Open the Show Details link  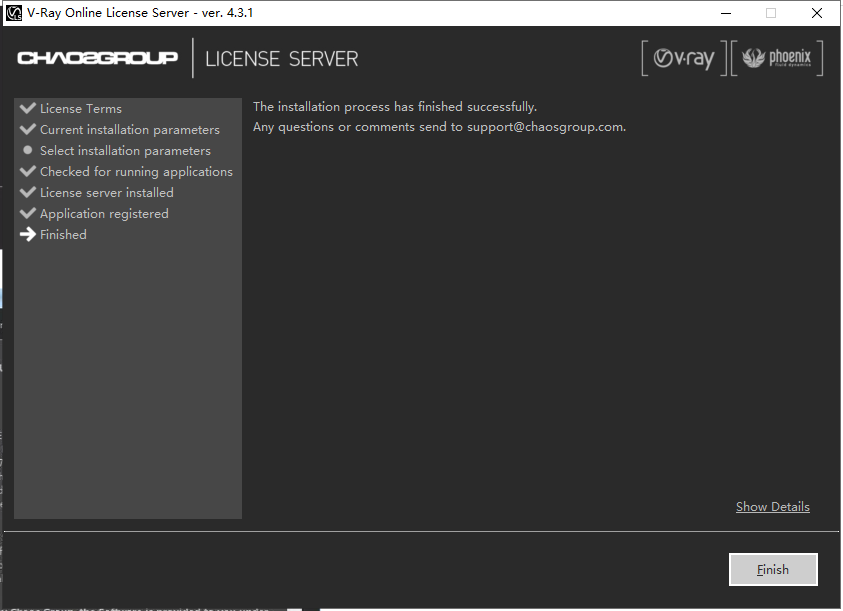tap(773, 507)
